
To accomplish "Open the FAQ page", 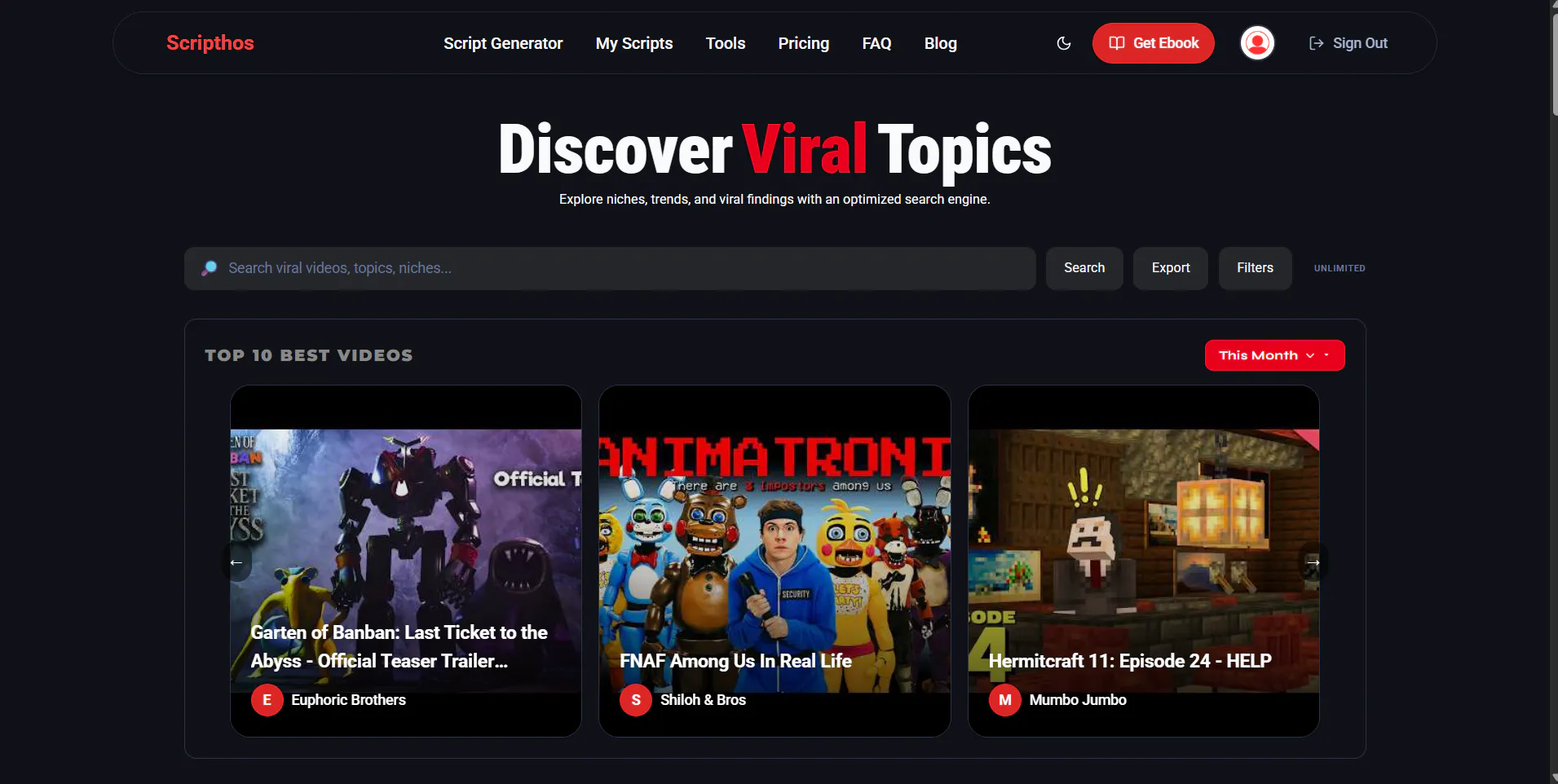I will (877, 43).
